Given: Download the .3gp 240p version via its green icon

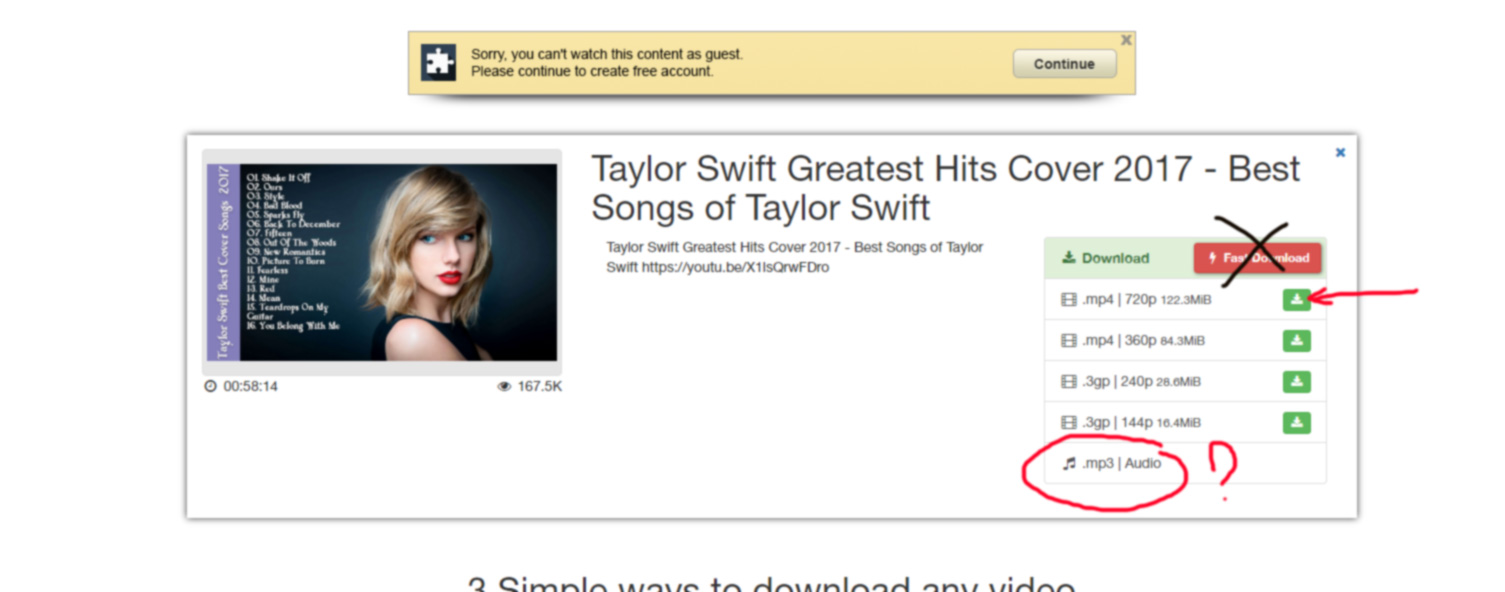Looking at the screenshot, I should (x=1296, y=382).
